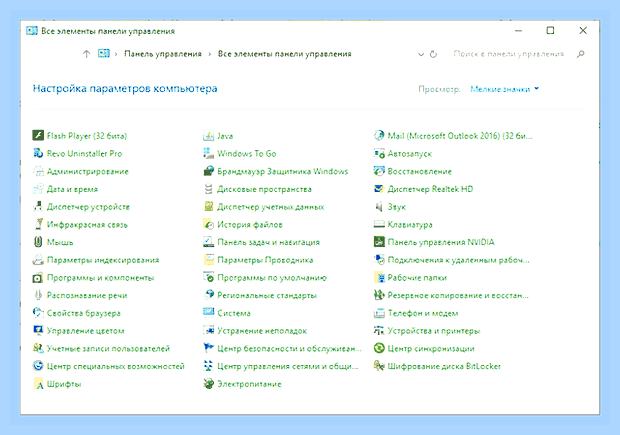Refresh the Control Panel view
This screenshot has width=620, height=435.
[x=433, y=54]
